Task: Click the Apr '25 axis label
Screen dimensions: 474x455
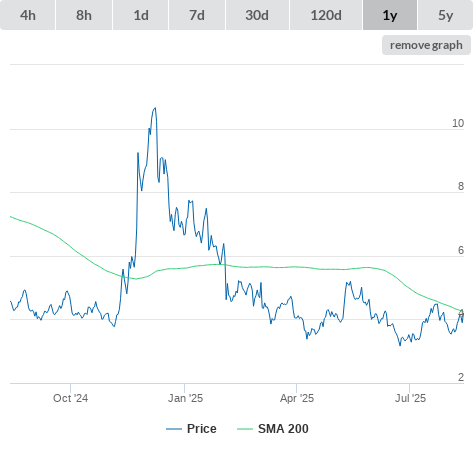Action: [x=297, y=398]
